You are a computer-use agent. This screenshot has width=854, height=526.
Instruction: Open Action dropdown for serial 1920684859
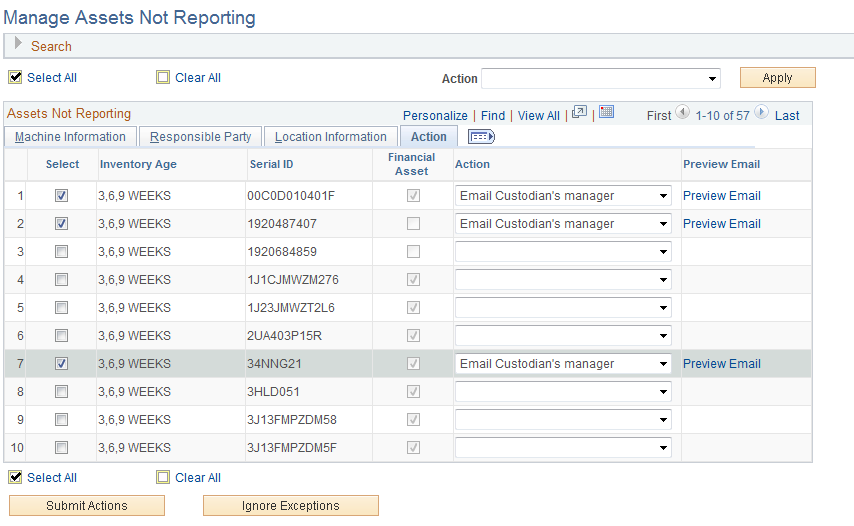pyautogui.click(x=563, y=252)
